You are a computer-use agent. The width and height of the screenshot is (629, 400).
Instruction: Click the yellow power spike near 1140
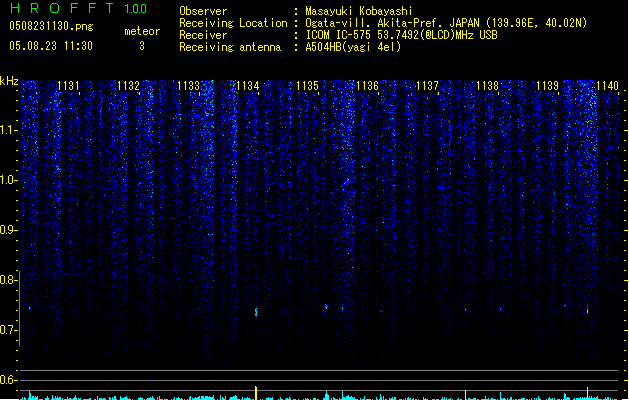click(x=588, y=393)
